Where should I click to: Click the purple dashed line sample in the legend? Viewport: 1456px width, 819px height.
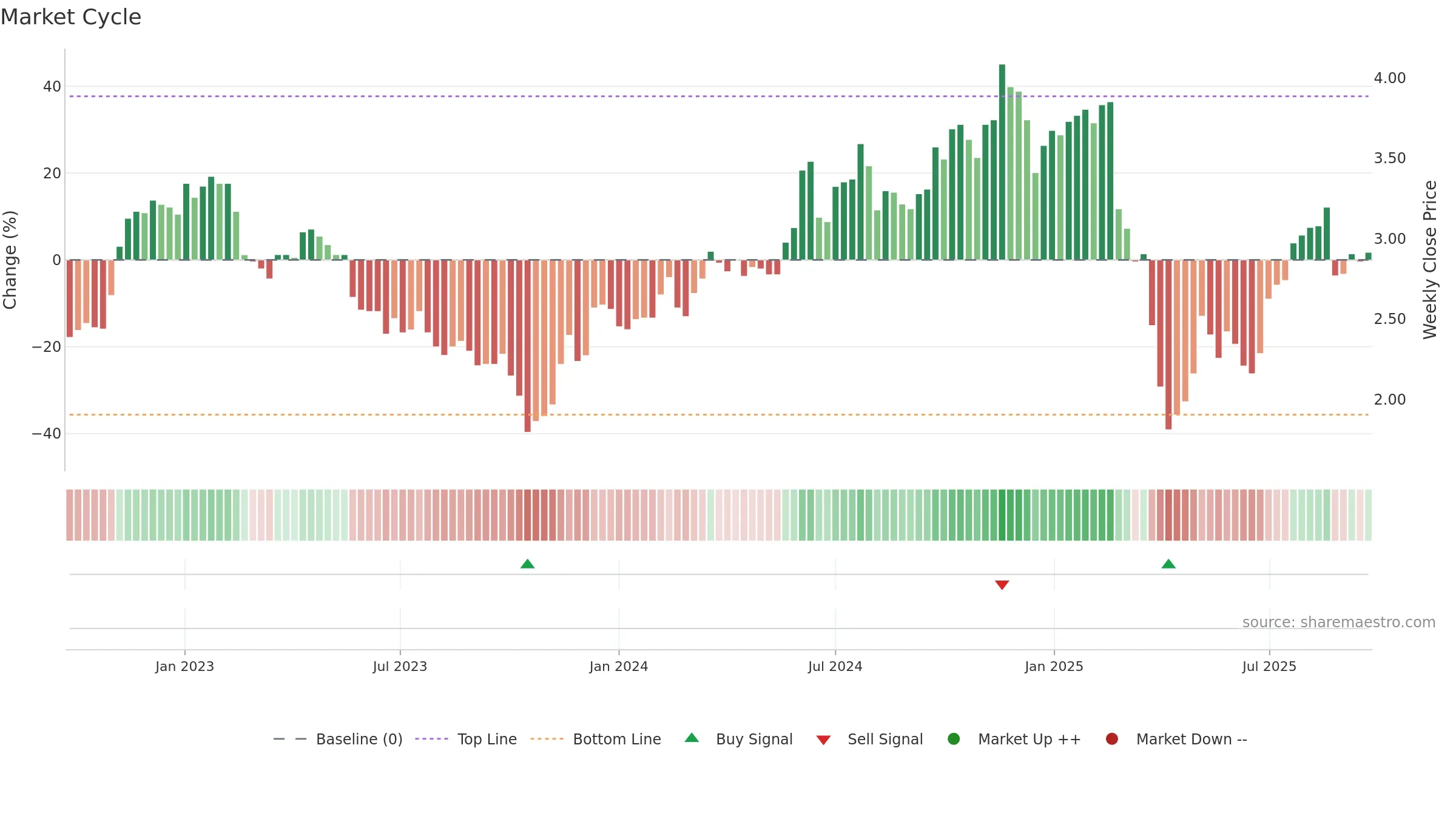pos(431,739)
